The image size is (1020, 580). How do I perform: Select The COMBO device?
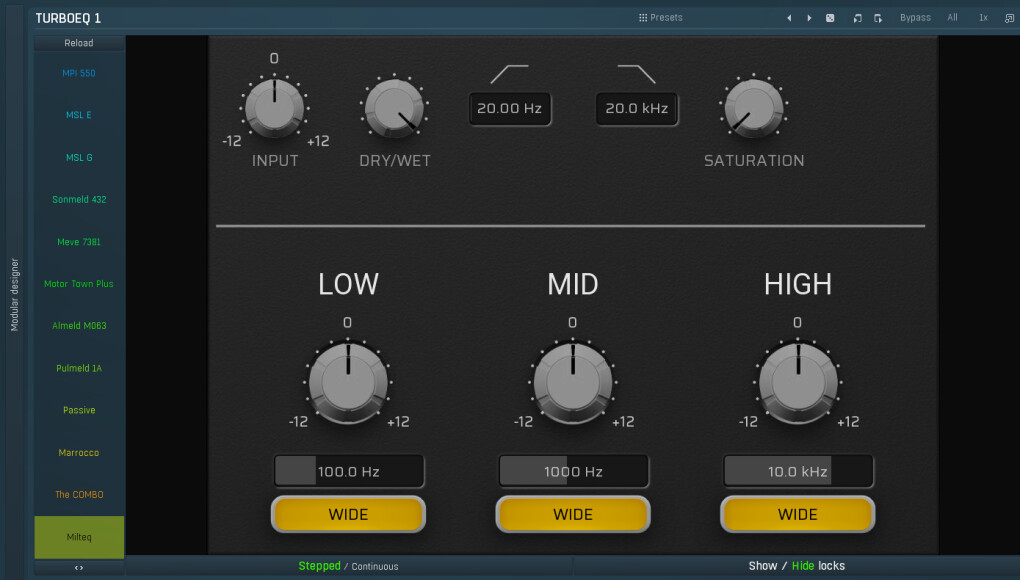pyautogui.click(x=79, y=495)
